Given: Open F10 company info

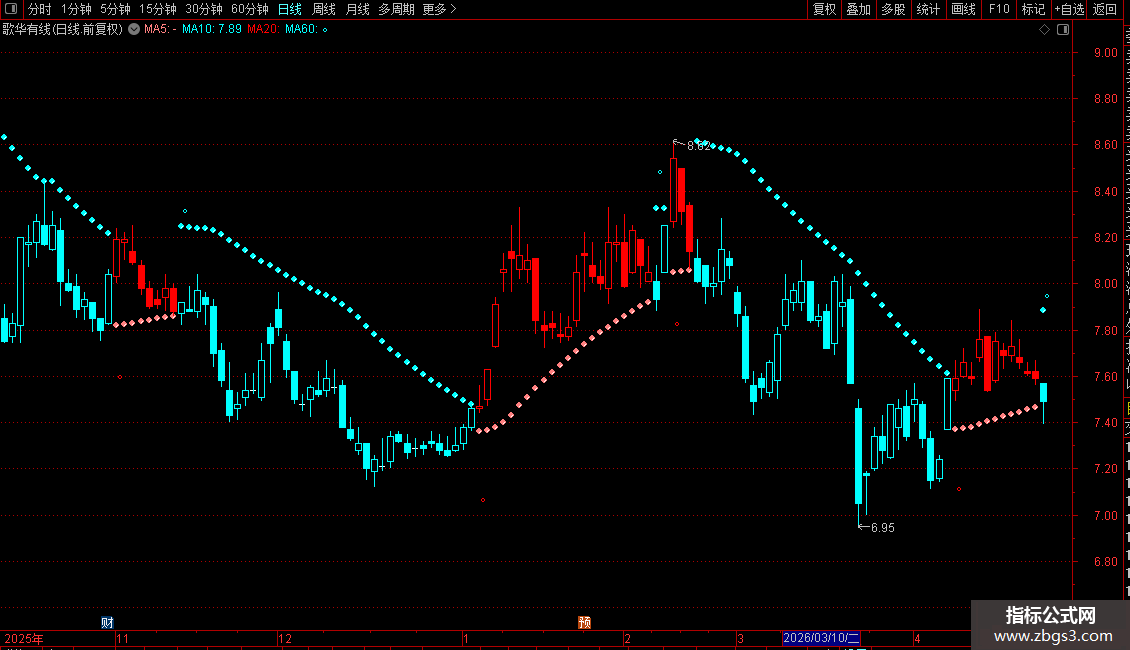Looking at the screenshot, I should (x=999, y=9).
